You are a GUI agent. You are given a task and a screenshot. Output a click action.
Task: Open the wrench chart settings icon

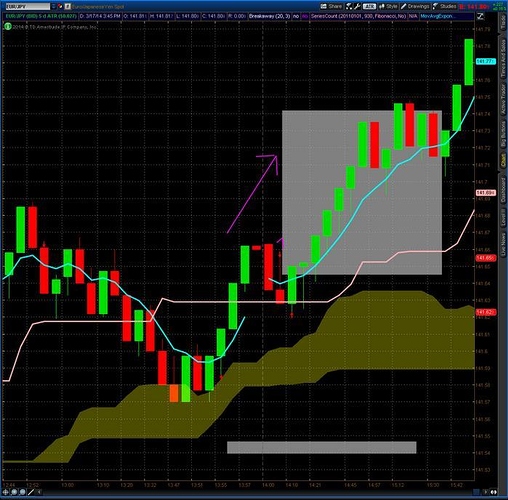(x=357, y=6)
